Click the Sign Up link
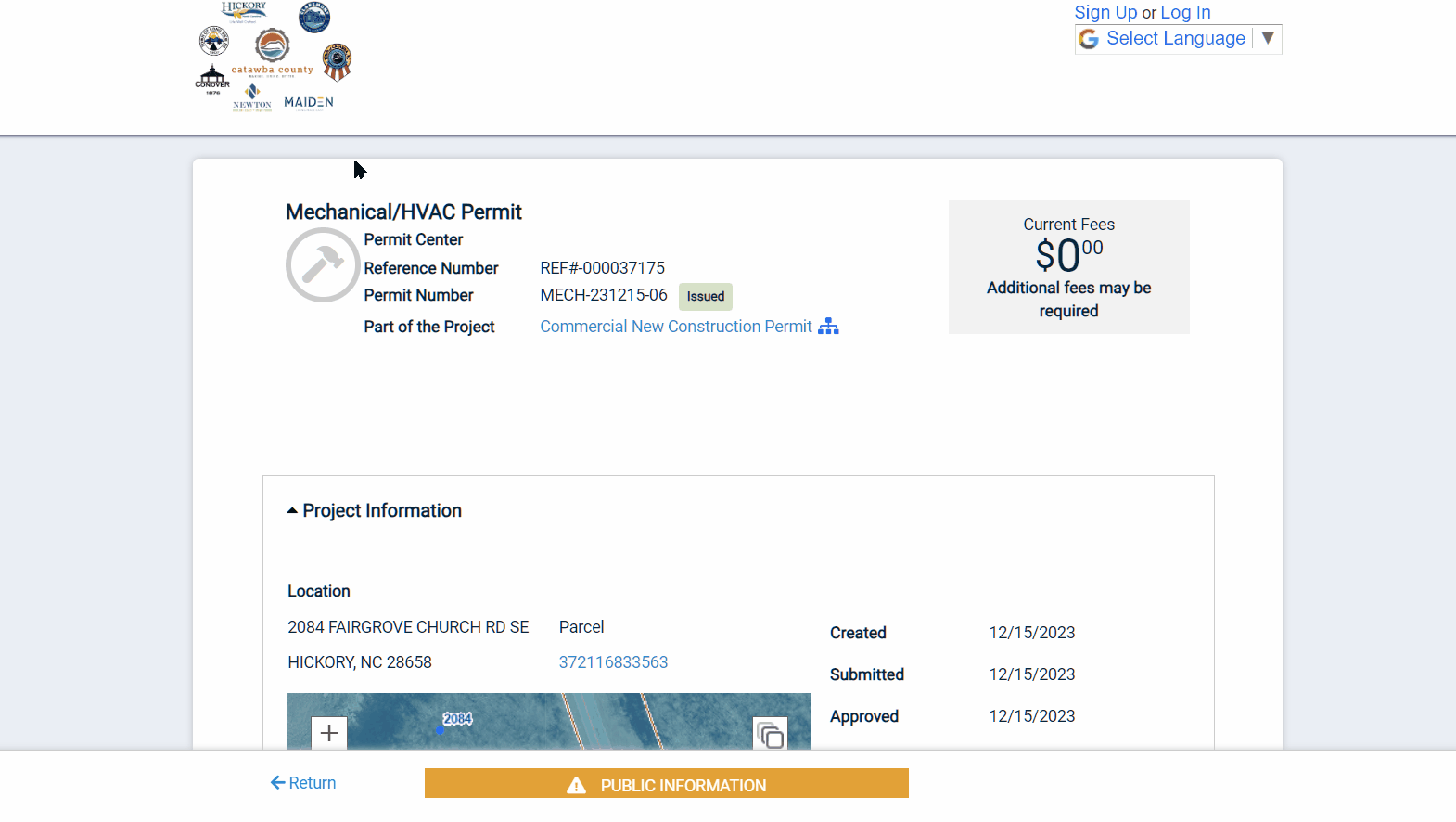The height and width of the screenshot is (822, 1456). 1105,12
